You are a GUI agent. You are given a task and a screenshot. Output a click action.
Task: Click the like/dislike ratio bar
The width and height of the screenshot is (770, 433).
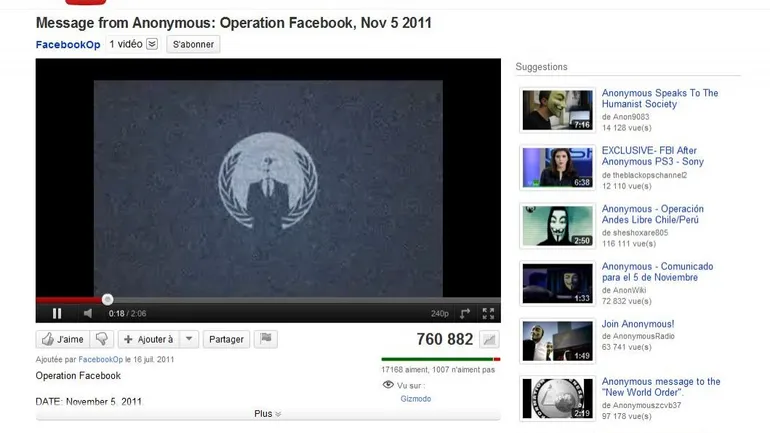pyautogui.click(x=440, y=359)
